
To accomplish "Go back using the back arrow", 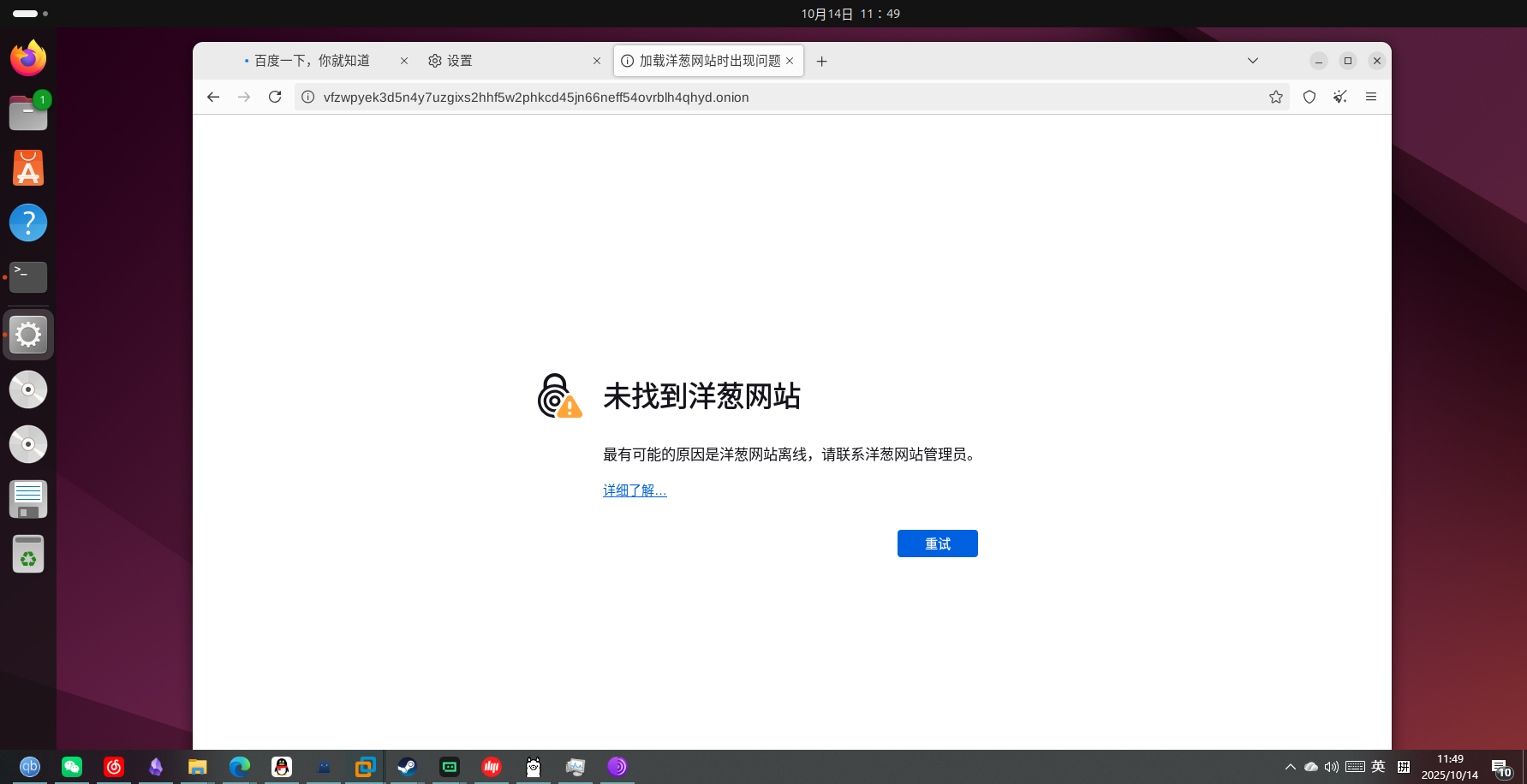I will point(212,97).
